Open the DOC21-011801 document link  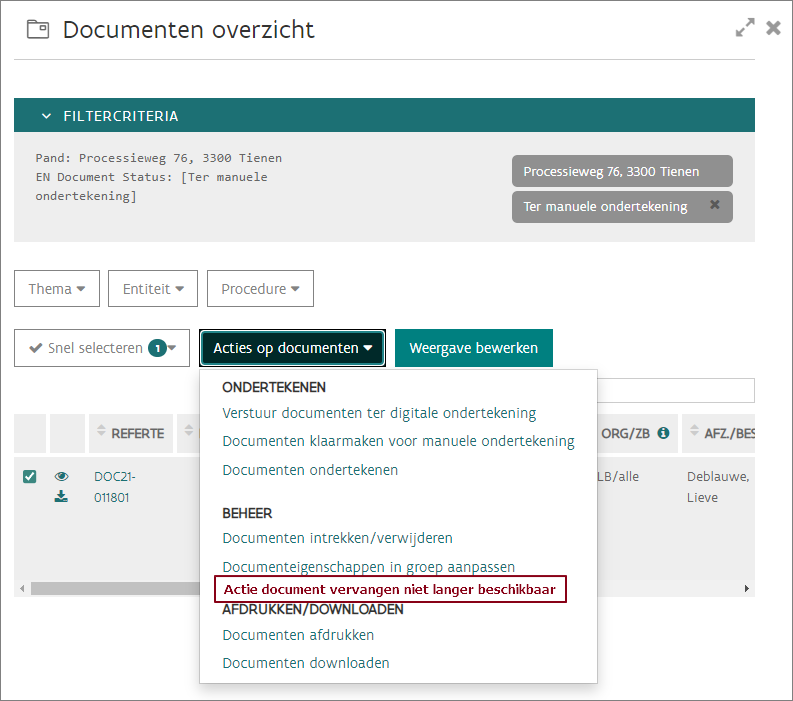(x=115, y=487)
